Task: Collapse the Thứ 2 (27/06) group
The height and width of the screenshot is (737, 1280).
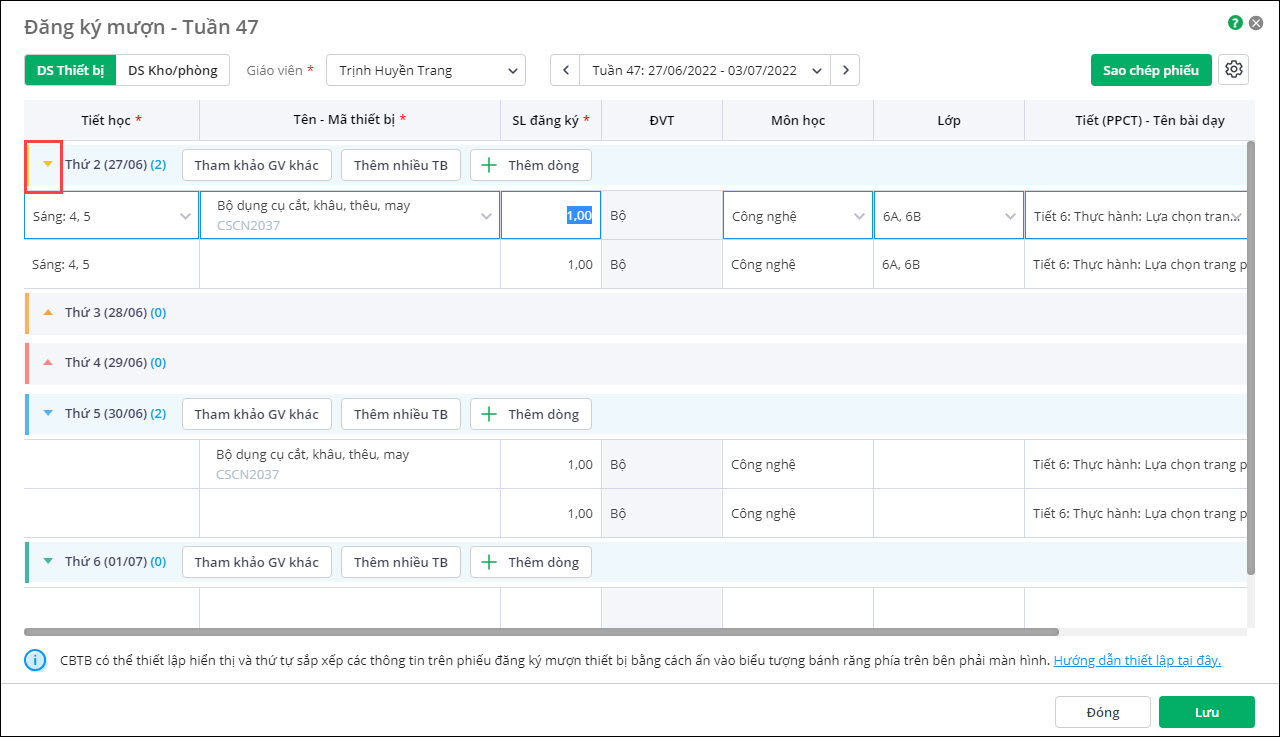Action: point(47,164)
